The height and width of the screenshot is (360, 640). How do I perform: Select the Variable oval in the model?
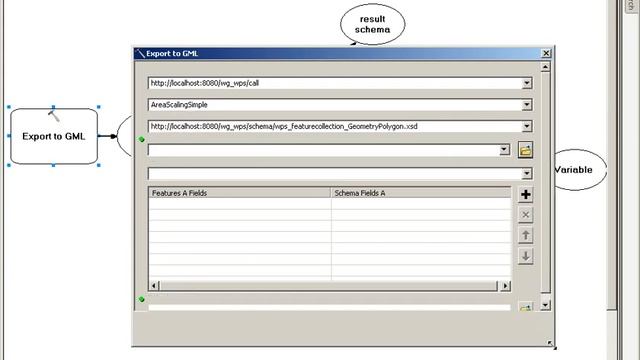[x=580, y=170]
